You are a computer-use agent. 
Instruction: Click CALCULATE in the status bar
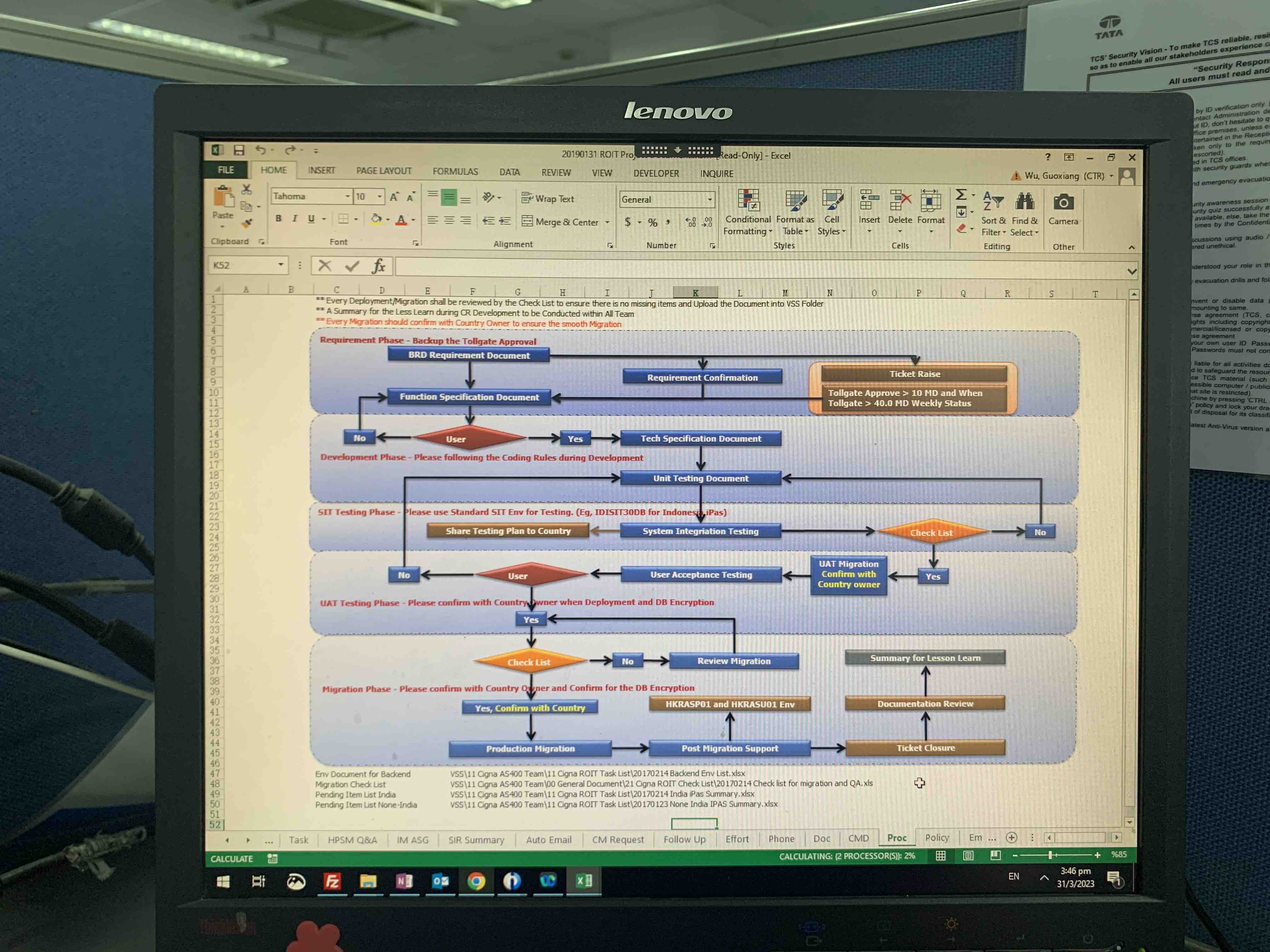pos(232,859)
